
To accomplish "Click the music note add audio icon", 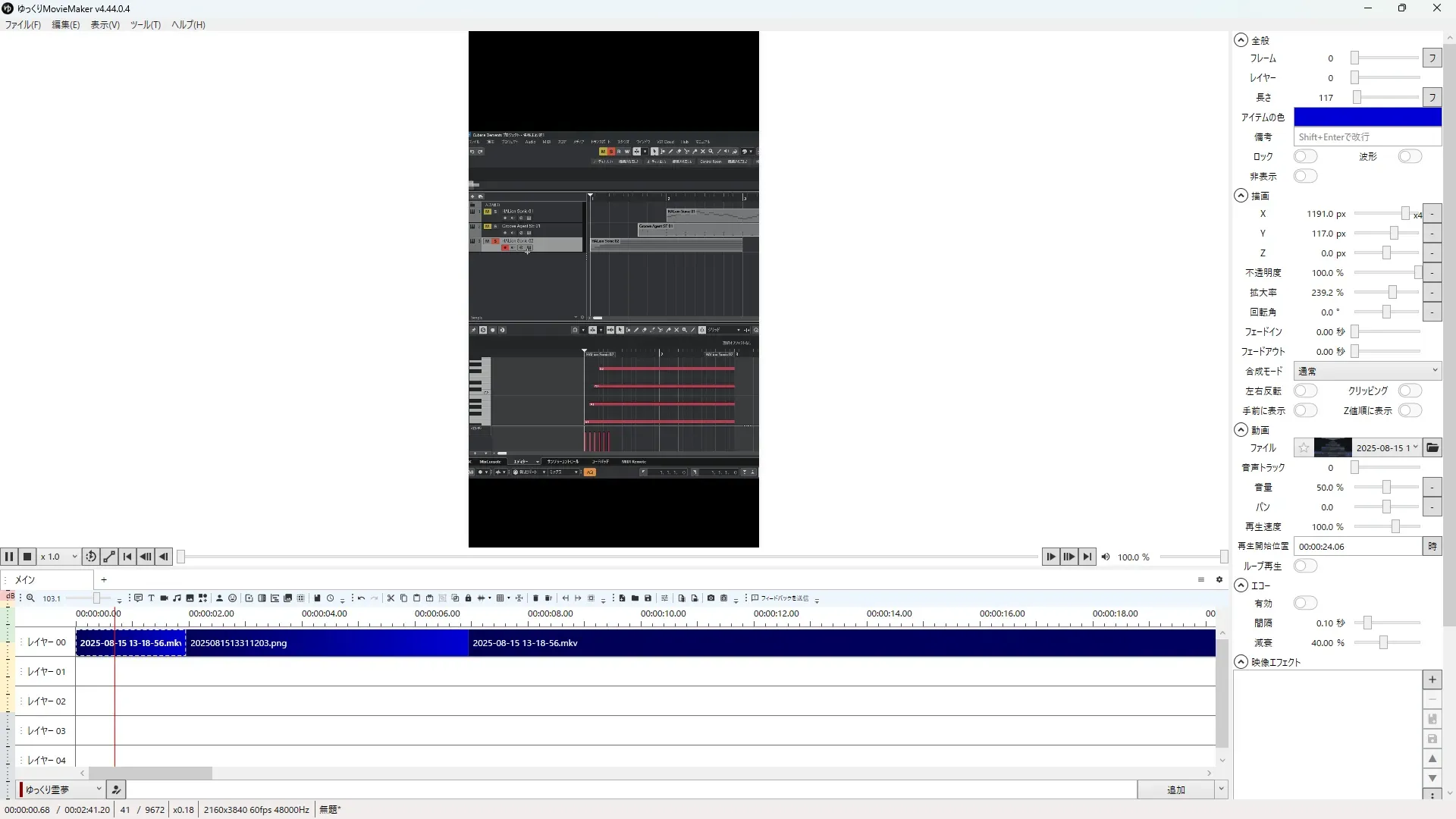I will pos(177,598).
